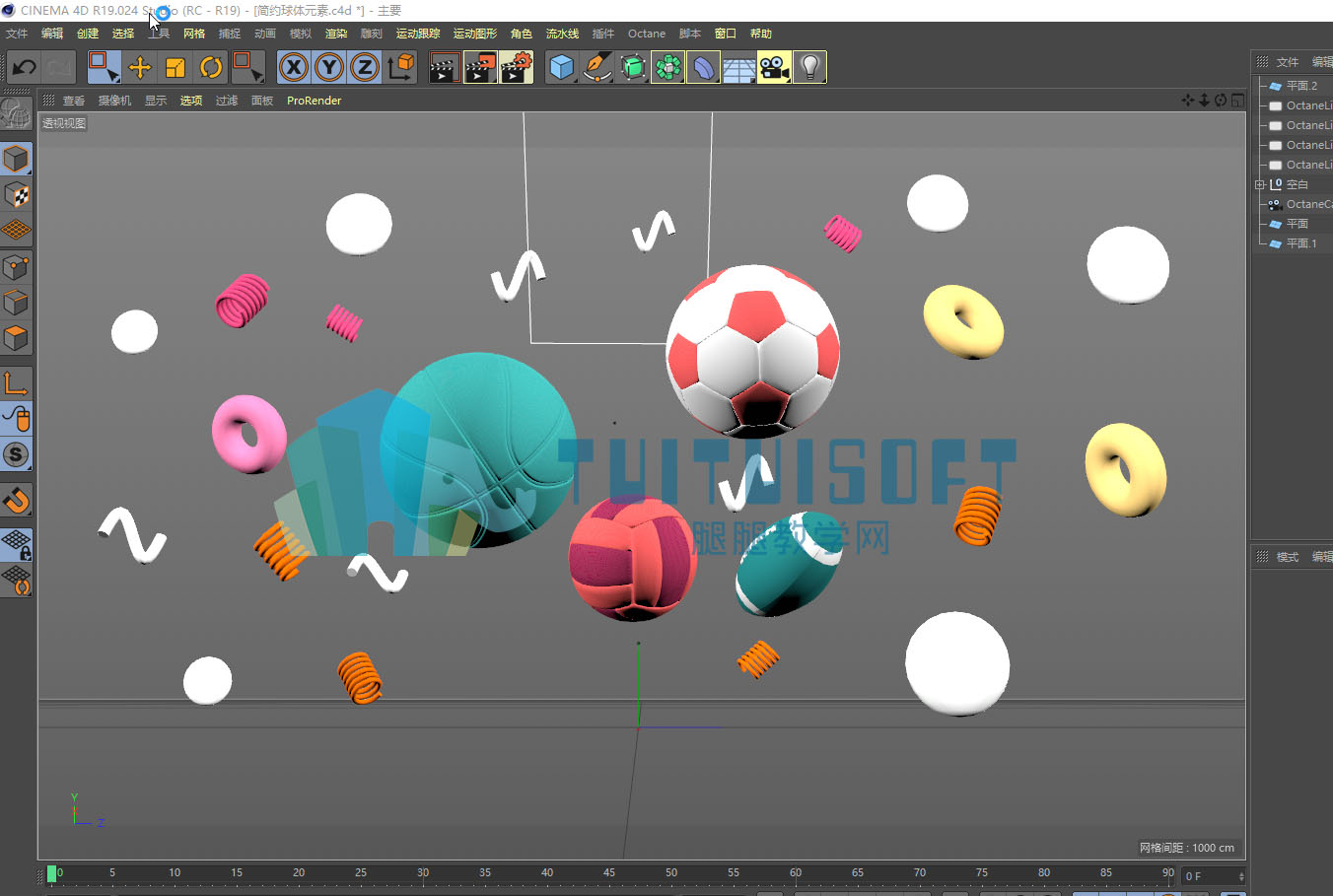Open the 运动图形 menu

[474, 34]
